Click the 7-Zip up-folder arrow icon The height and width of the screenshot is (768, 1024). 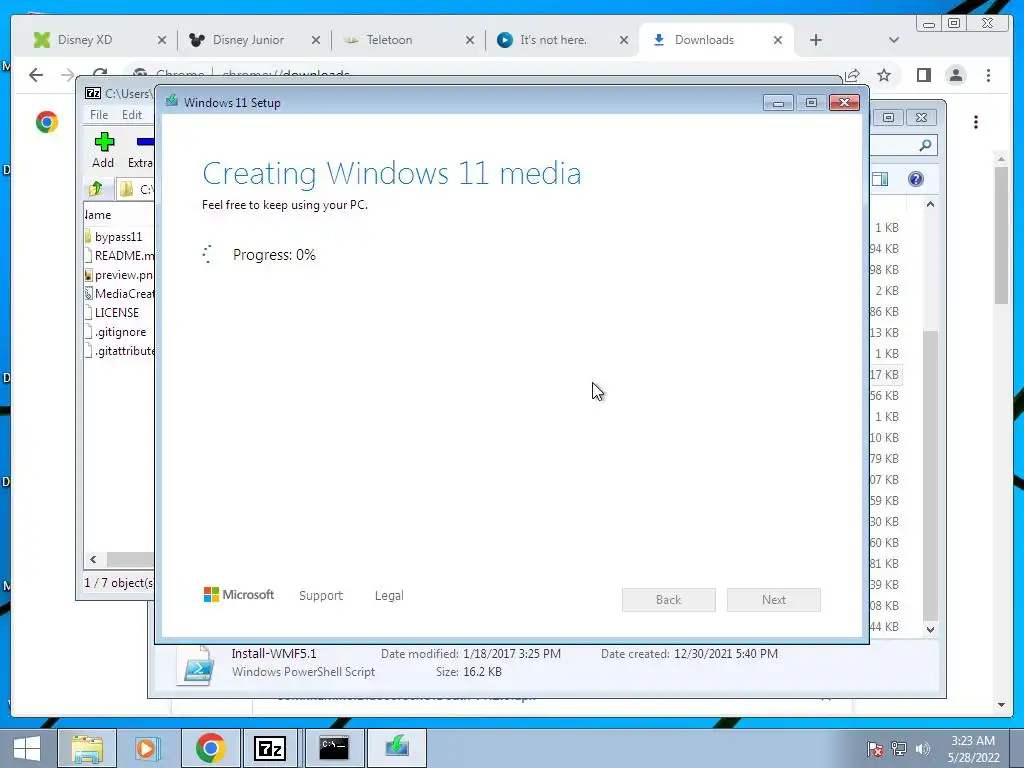point(96,189)
